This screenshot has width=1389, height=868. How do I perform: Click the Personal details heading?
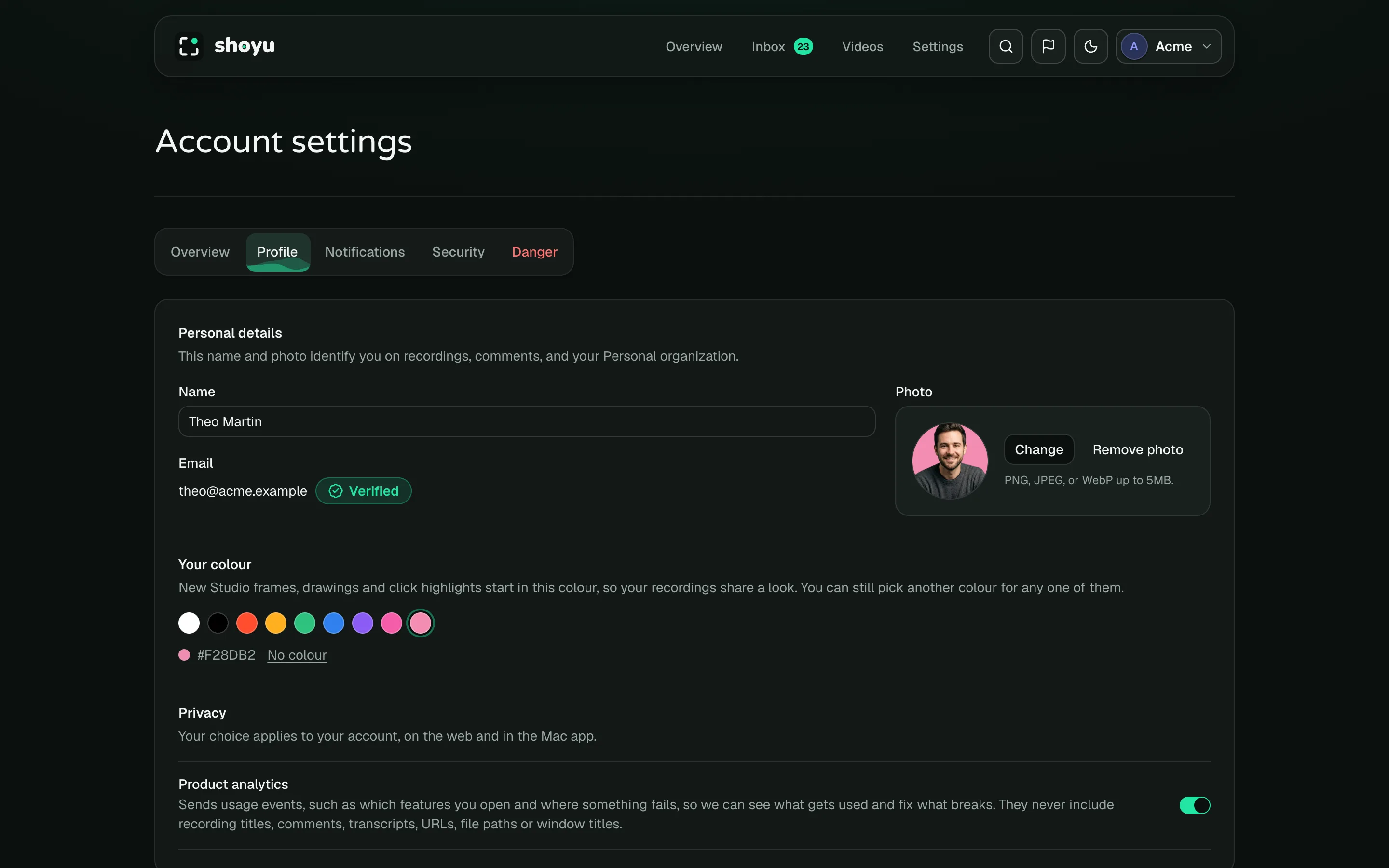pos(230,333)
